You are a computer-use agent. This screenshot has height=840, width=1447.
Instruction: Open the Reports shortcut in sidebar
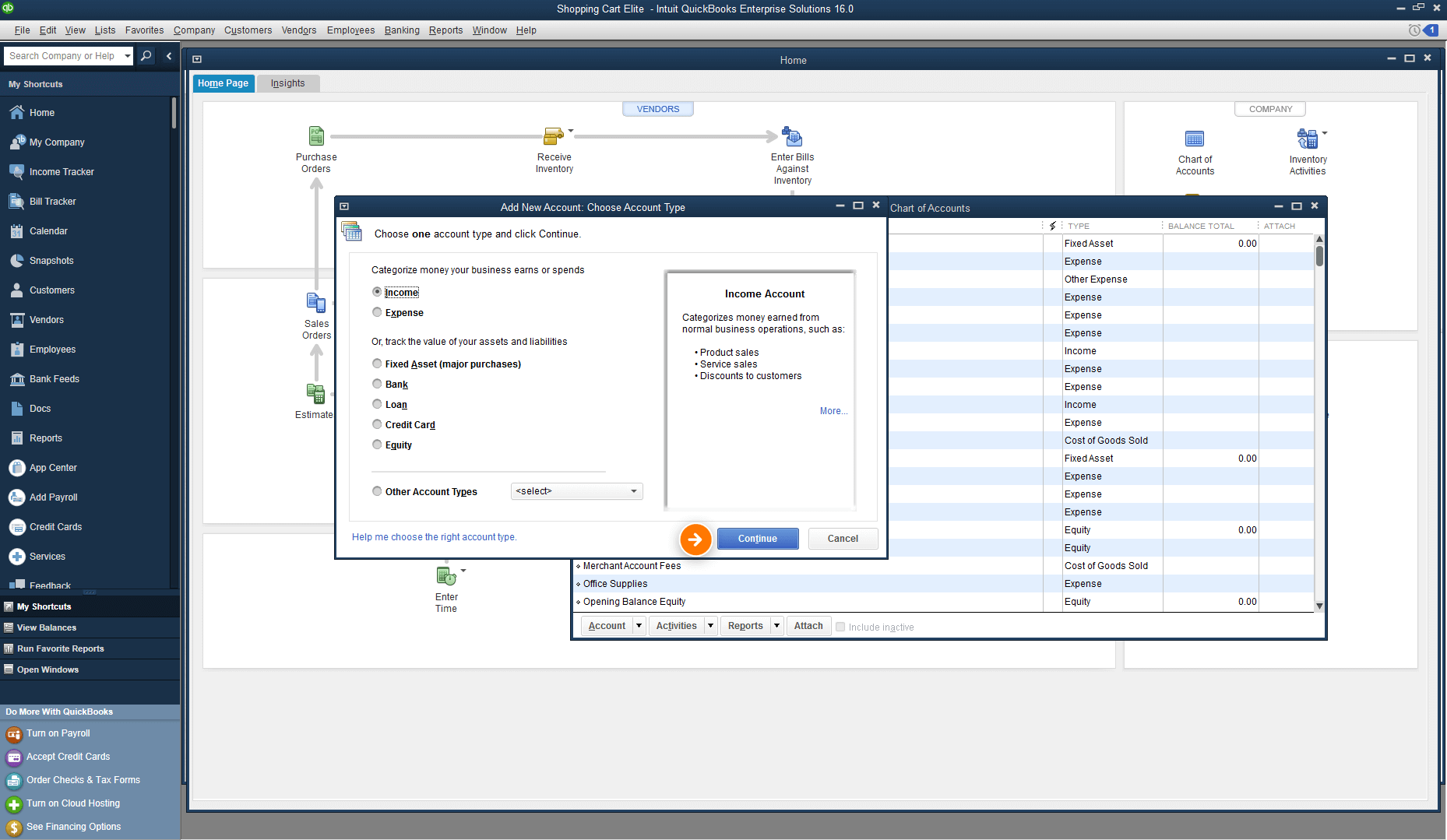coord(46,438)
